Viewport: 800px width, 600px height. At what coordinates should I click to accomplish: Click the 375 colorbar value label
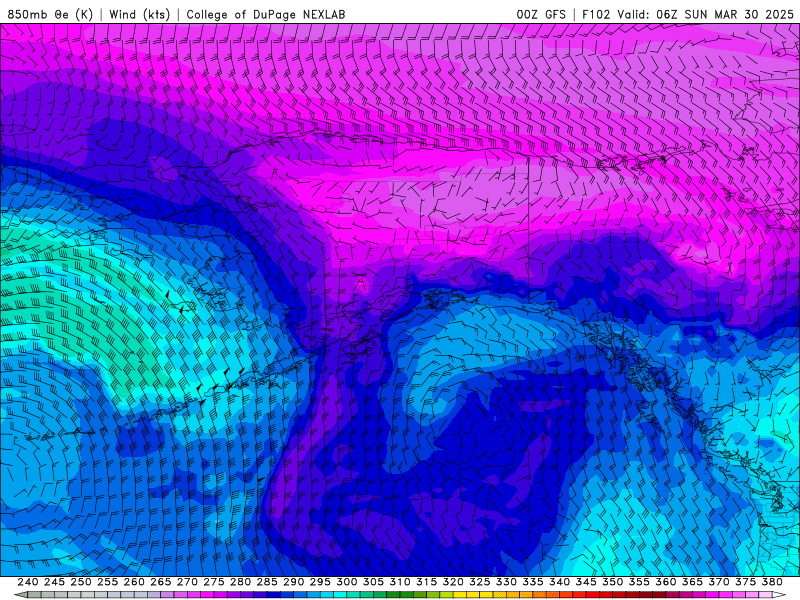point(745,582)
